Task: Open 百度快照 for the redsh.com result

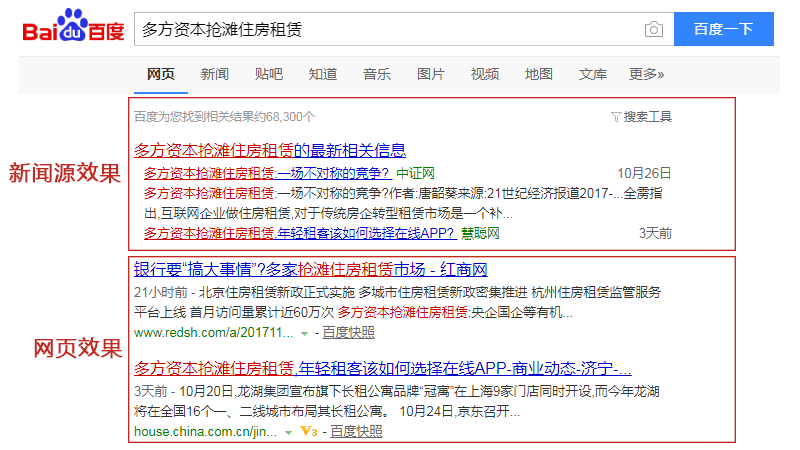Action: [348, 333]
